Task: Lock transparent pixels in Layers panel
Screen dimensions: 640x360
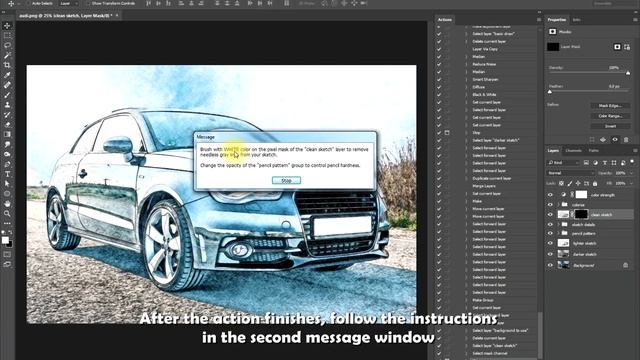Action: click(x=562, y=184)
